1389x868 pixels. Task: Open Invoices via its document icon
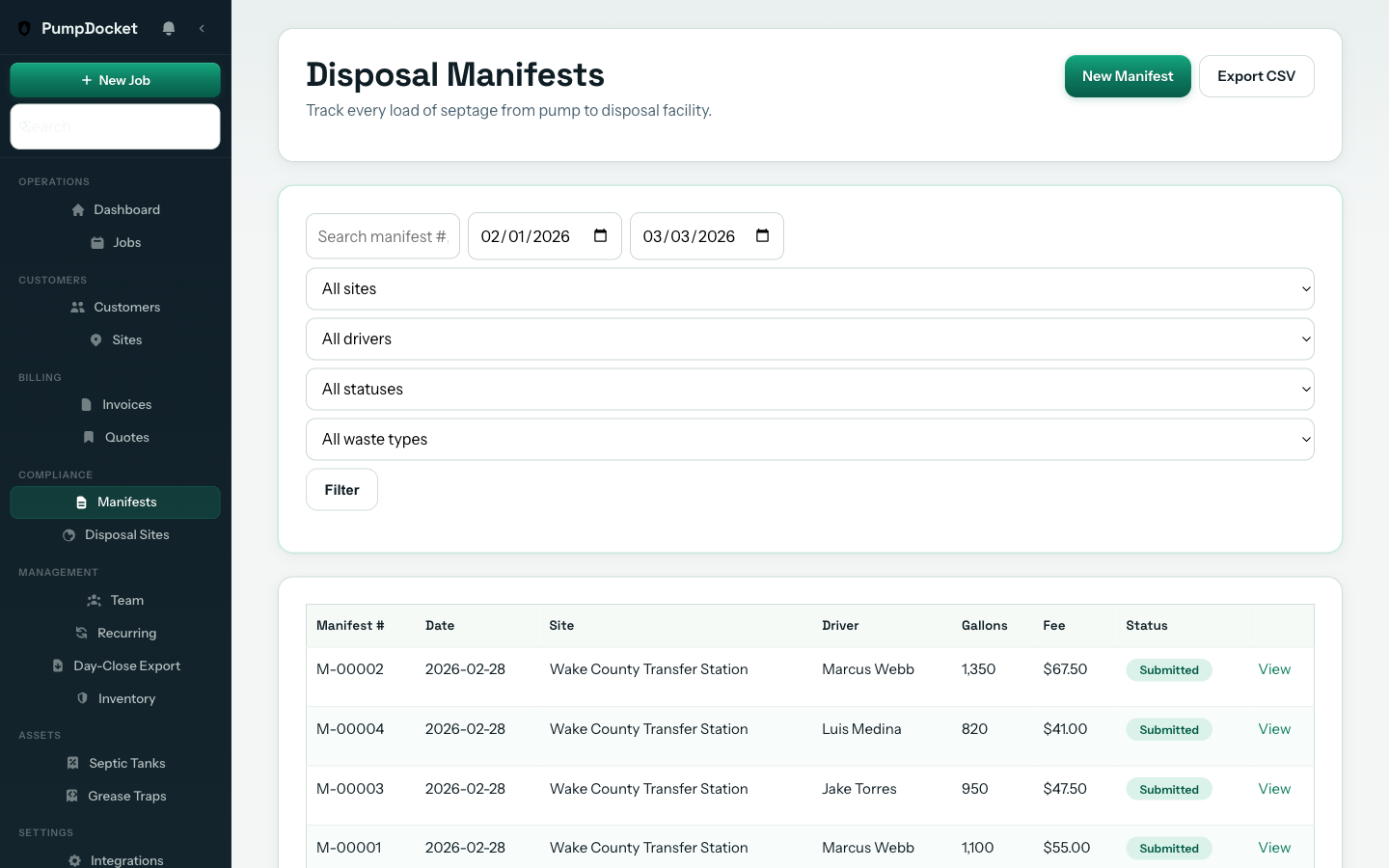(x=87, y=404)
